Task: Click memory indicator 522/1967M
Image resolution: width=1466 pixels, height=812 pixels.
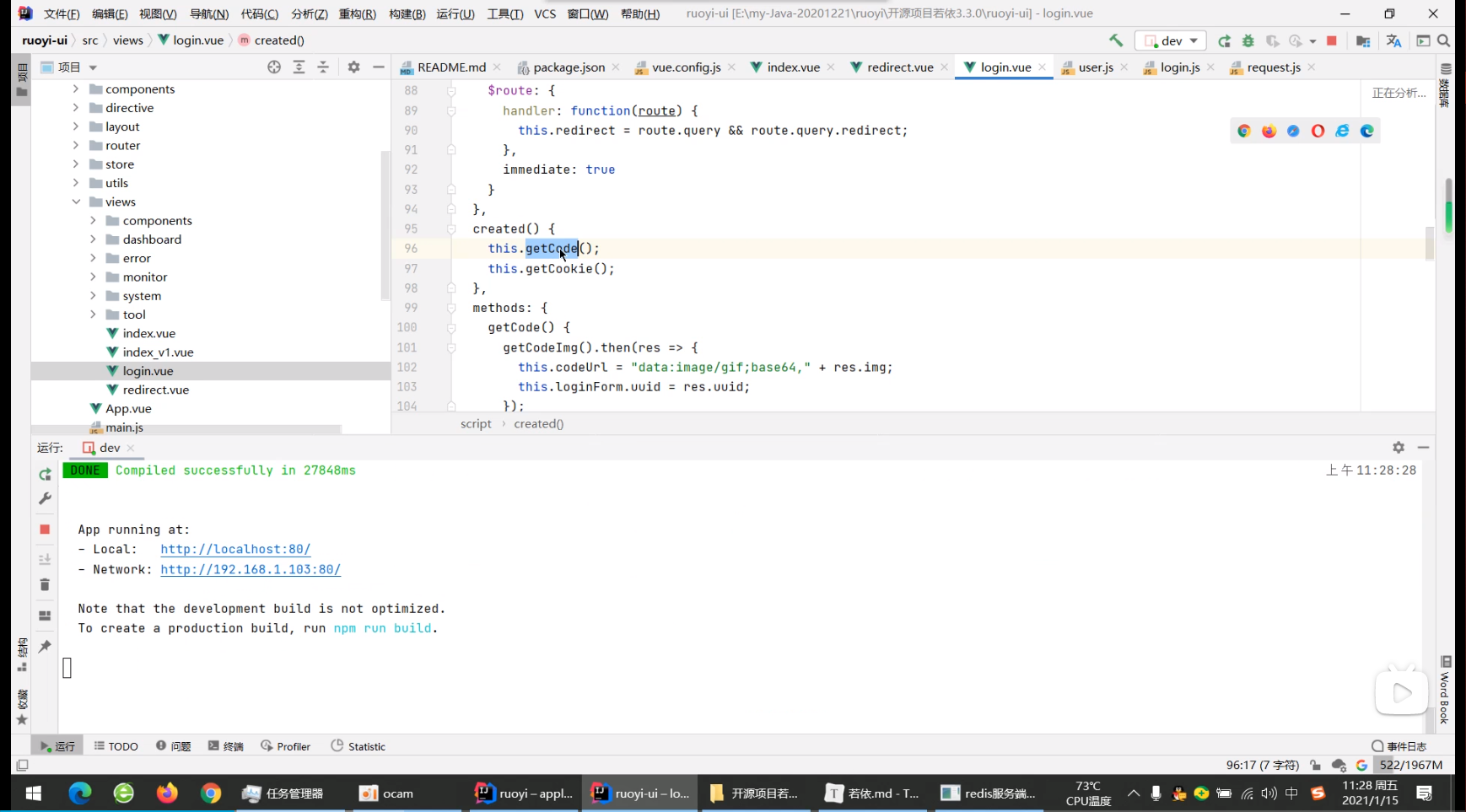Action: [x=1411, y=765]
